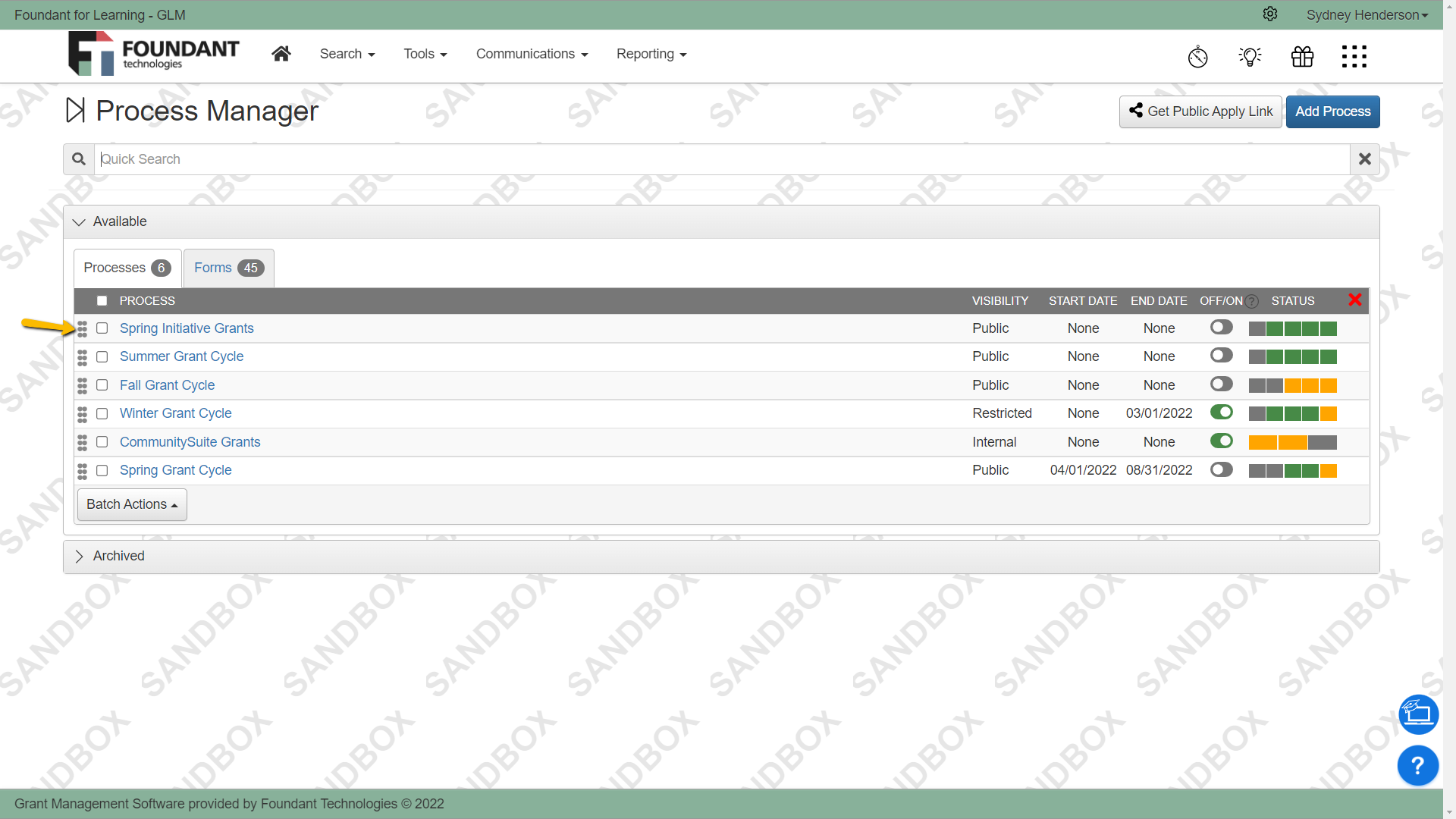Click the Restricted visibility cell
This screenshot has width=1456, height=819.
coord(1002,413)
